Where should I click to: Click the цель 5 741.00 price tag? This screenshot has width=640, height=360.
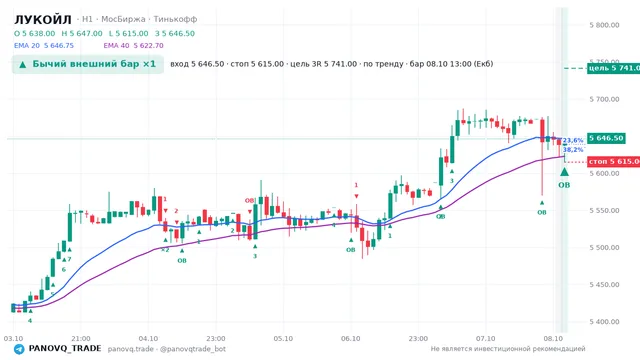(x=613, y=68)
